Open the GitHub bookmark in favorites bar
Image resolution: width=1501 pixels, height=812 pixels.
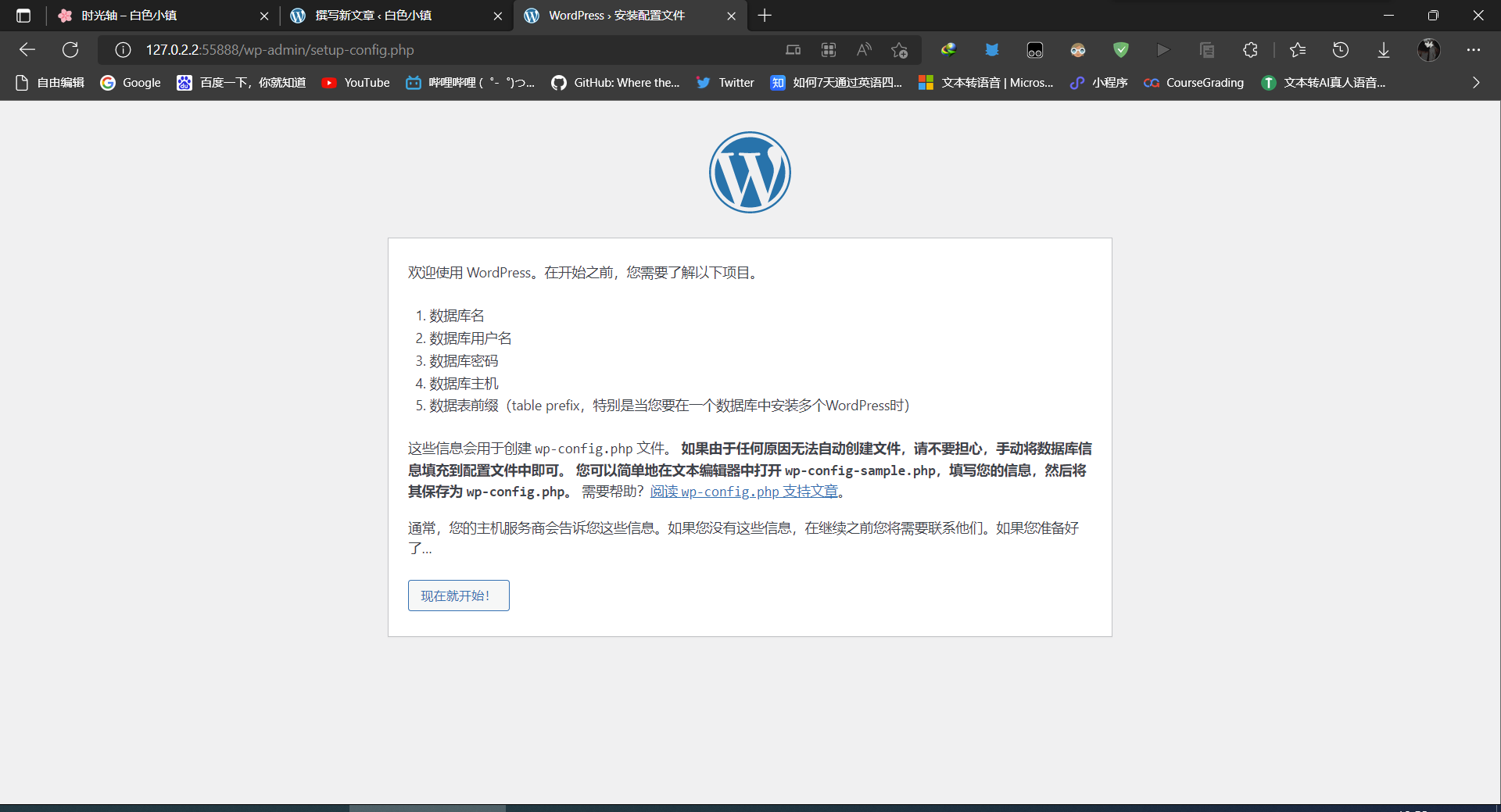point(615,83)
